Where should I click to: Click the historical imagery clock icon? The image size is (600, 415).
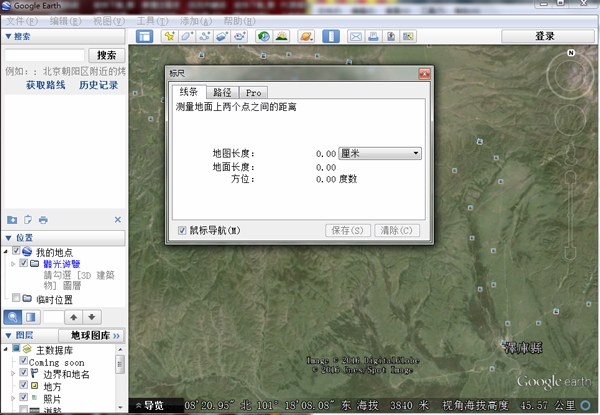[264, 37]
